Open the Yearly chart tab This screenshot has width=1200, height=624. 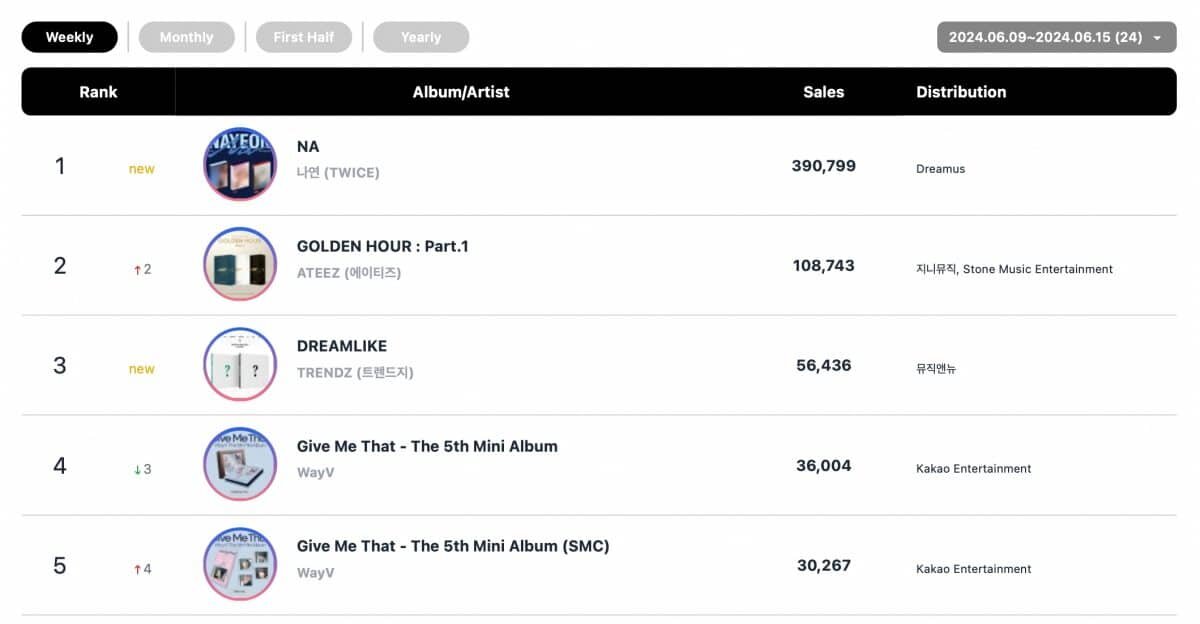(x=420, y=37)
